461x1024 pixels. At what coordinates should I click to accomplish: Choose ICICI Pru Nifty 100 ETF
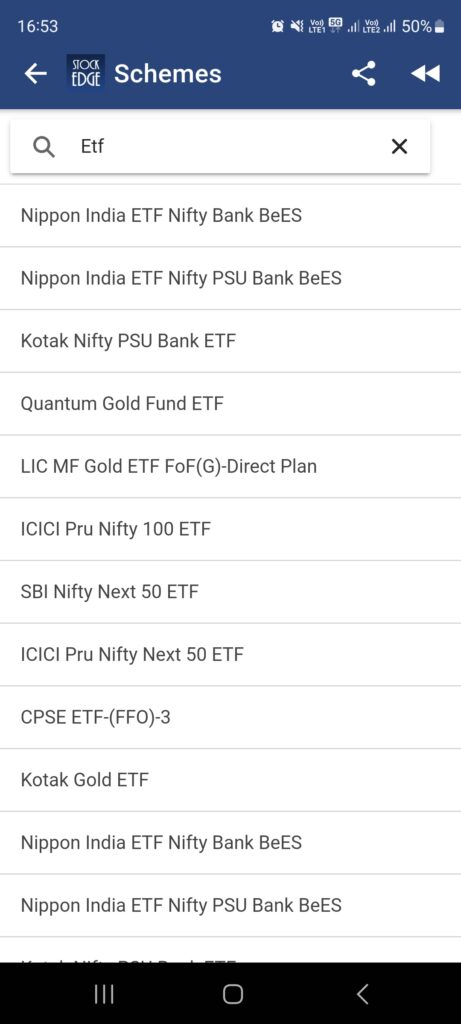[230, 529]
